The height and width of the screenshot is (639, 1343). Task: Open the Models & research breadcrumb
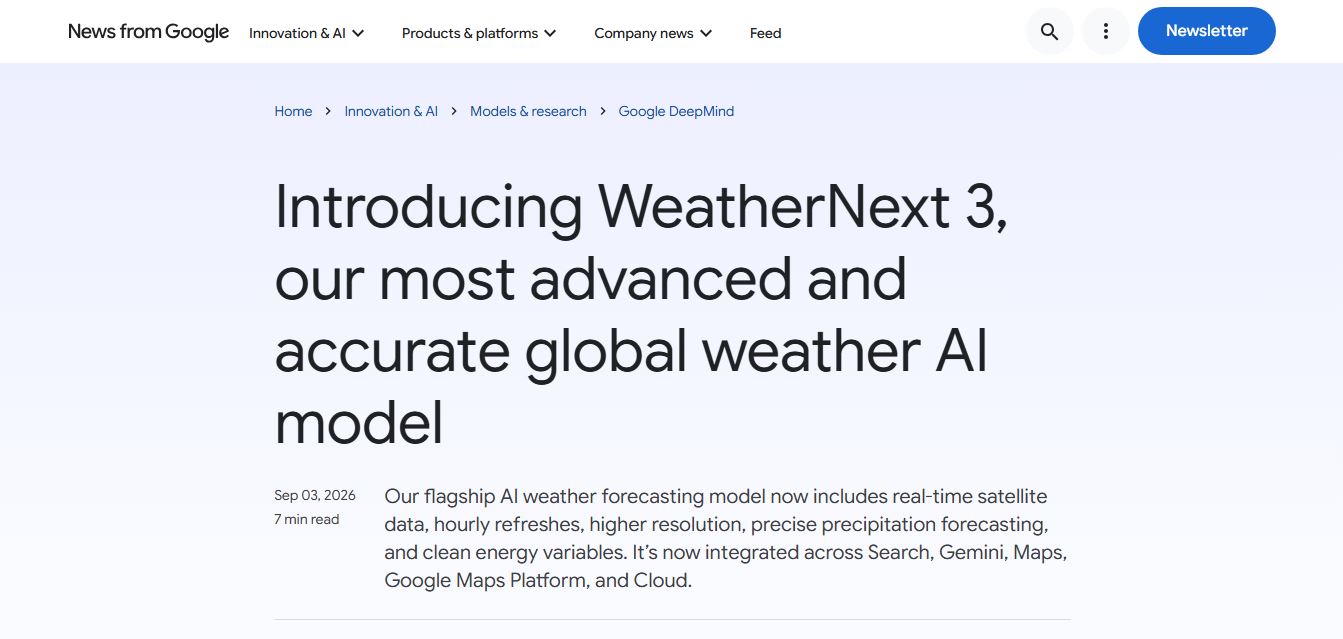pos(528,111)
